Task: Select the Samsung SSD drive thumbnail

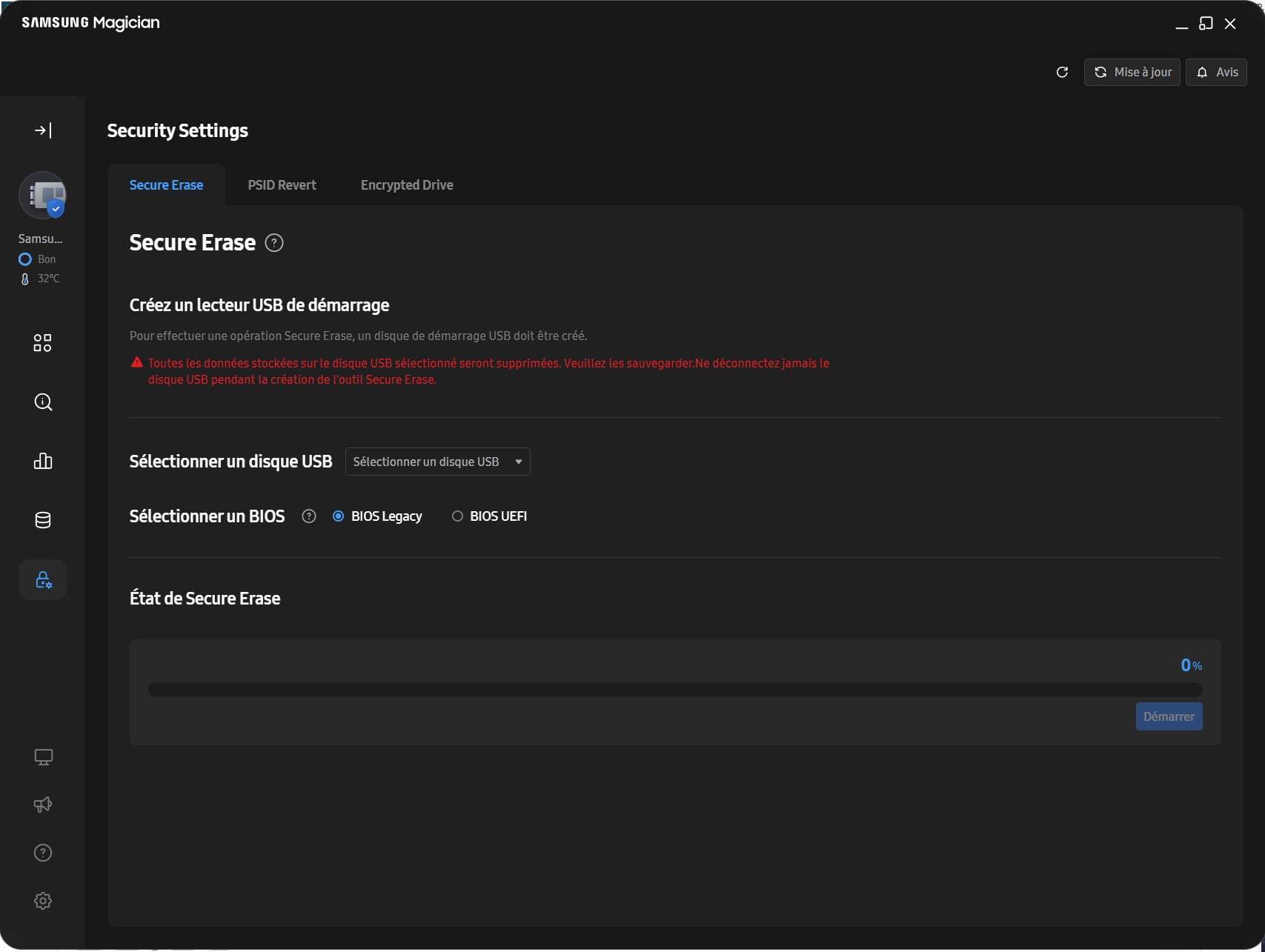Action: [43, 196]
